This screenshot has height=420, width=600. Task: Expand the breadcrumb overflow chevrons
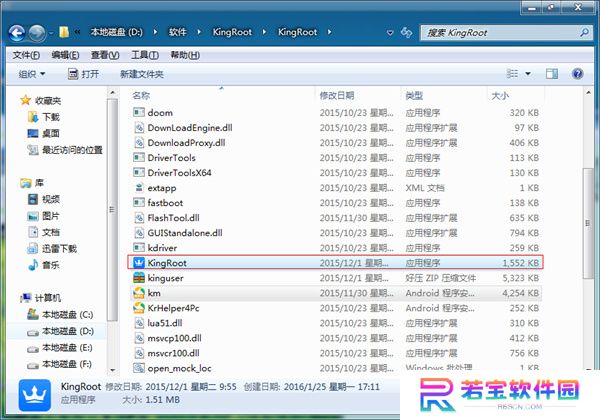(77, 32)
